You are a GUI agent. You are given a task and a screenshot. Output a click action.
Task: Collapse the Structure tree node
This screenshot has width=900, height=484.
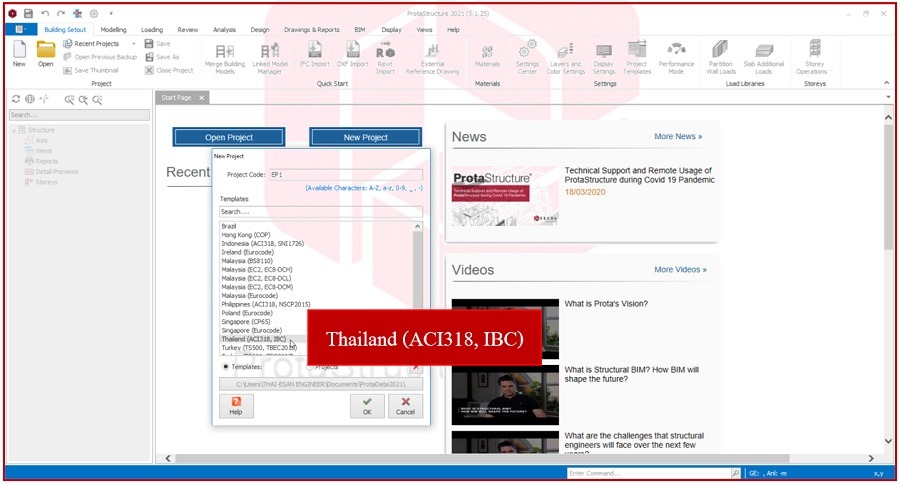coord(14,130)
